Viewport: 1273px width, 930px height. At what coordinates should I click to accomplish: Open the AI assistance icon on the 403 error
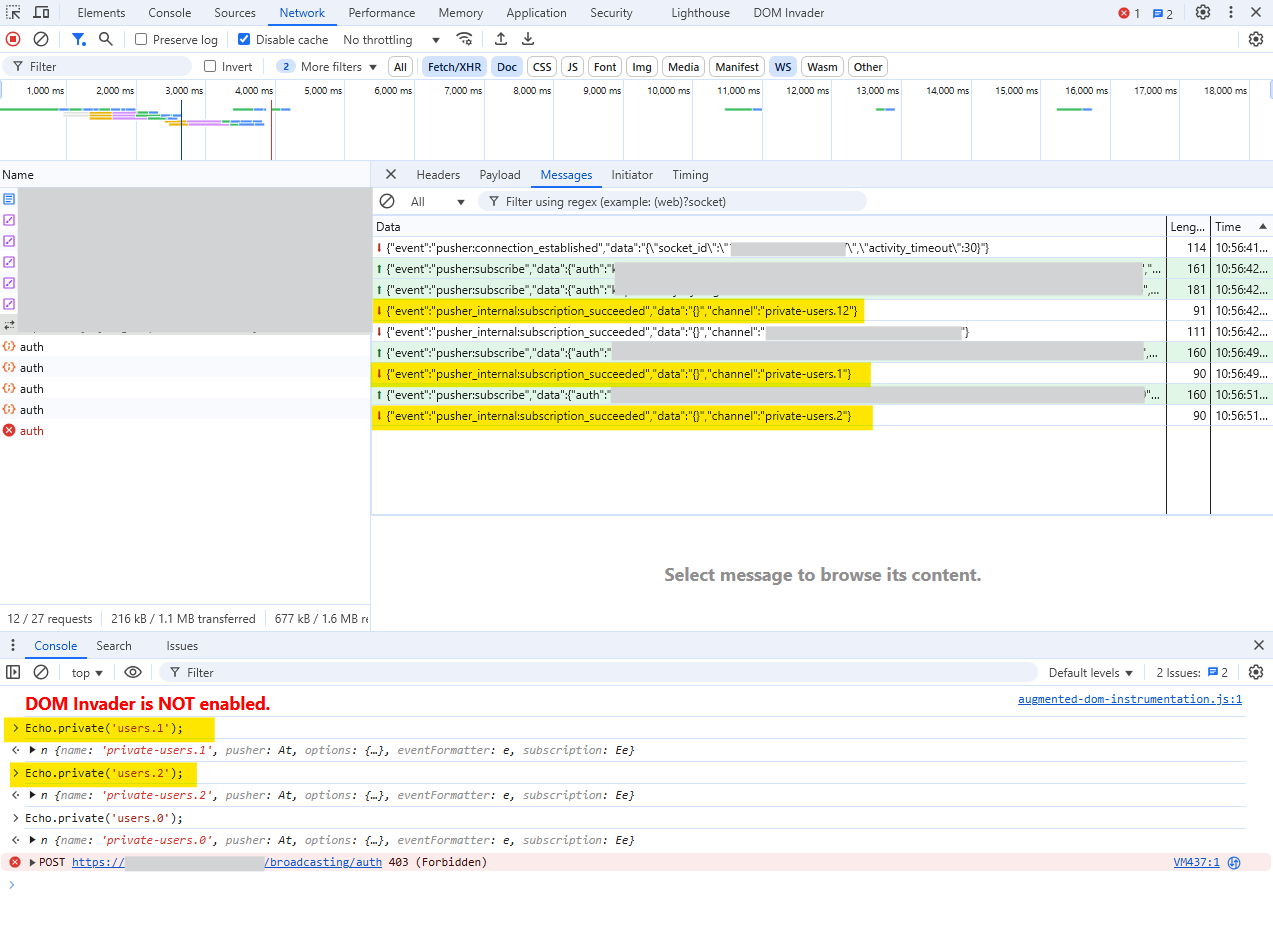pos(1234,862)
